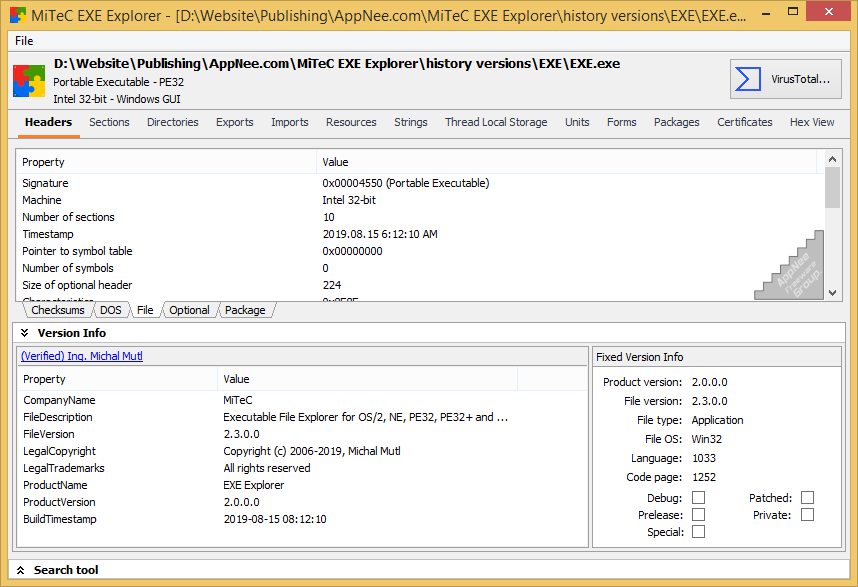
Task: Click the File OS value Win32
Action: [x=706, y=439]
